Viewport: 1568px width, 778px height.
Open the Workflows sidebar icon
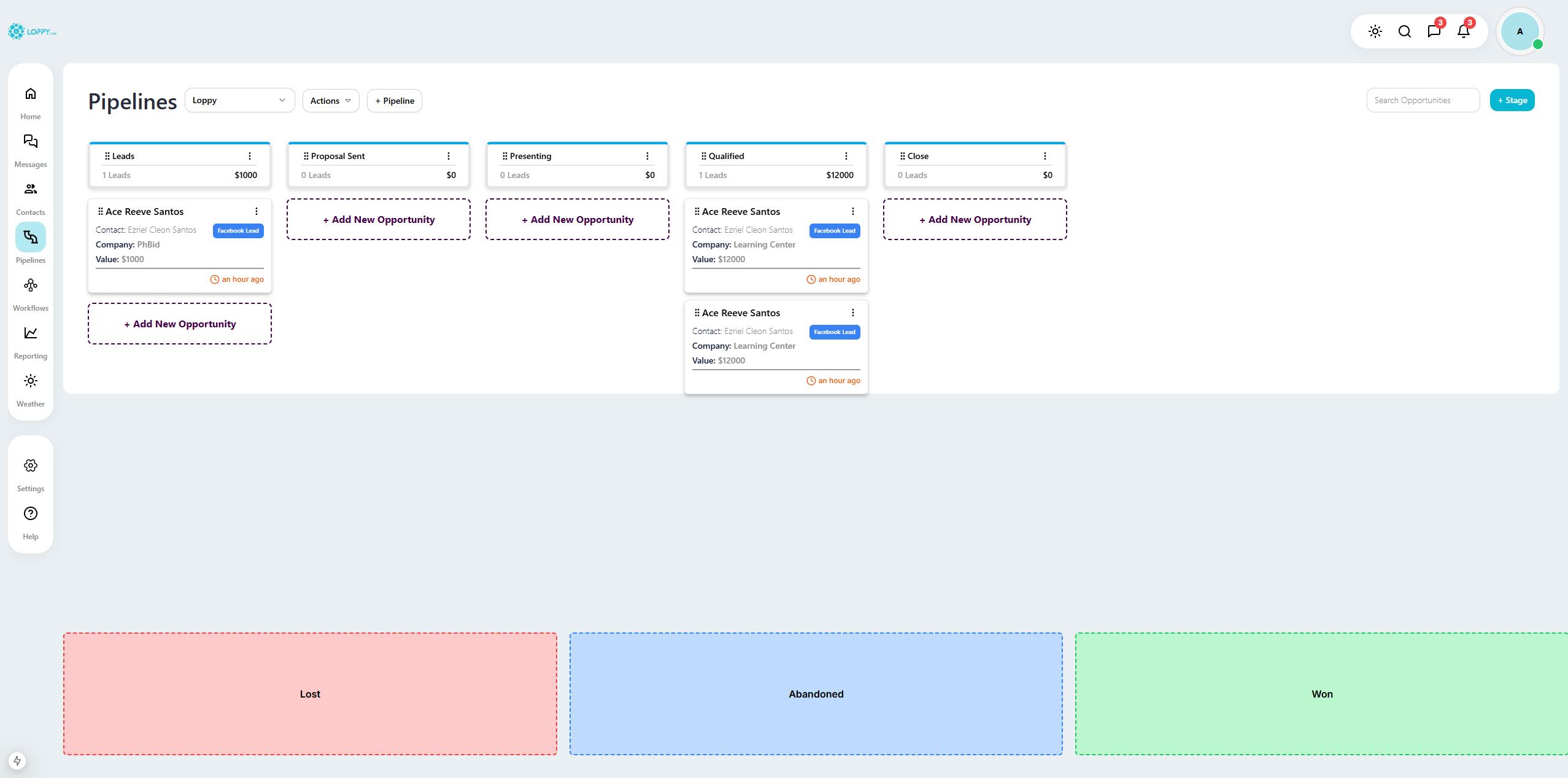click(x=31, y=286)
